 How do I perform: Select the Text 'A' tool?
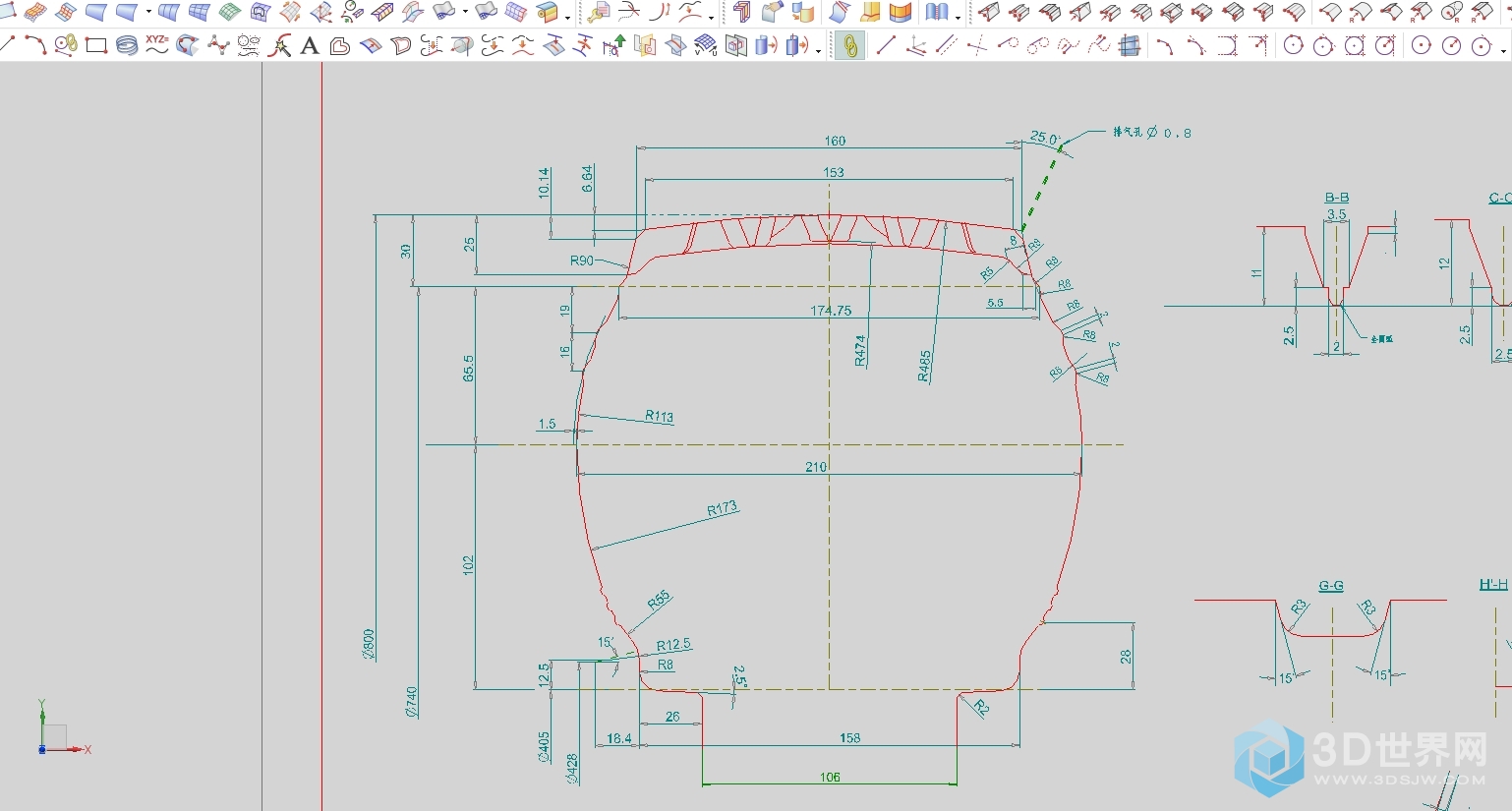click(x=310, y=45)
